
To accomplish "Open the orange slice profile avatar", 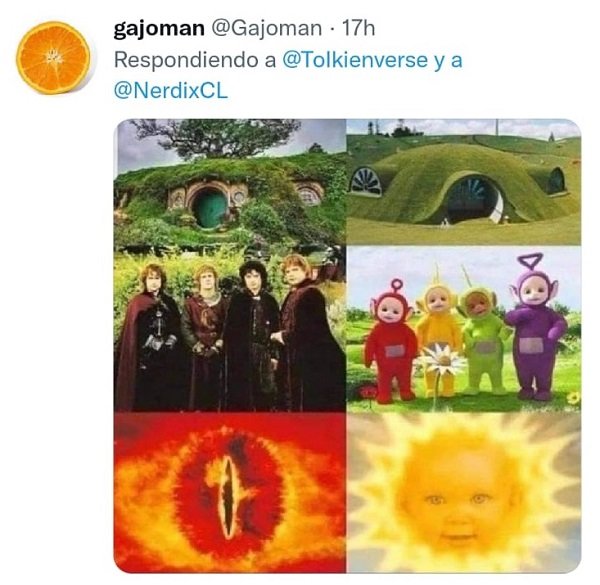I will tap(53, 58).
